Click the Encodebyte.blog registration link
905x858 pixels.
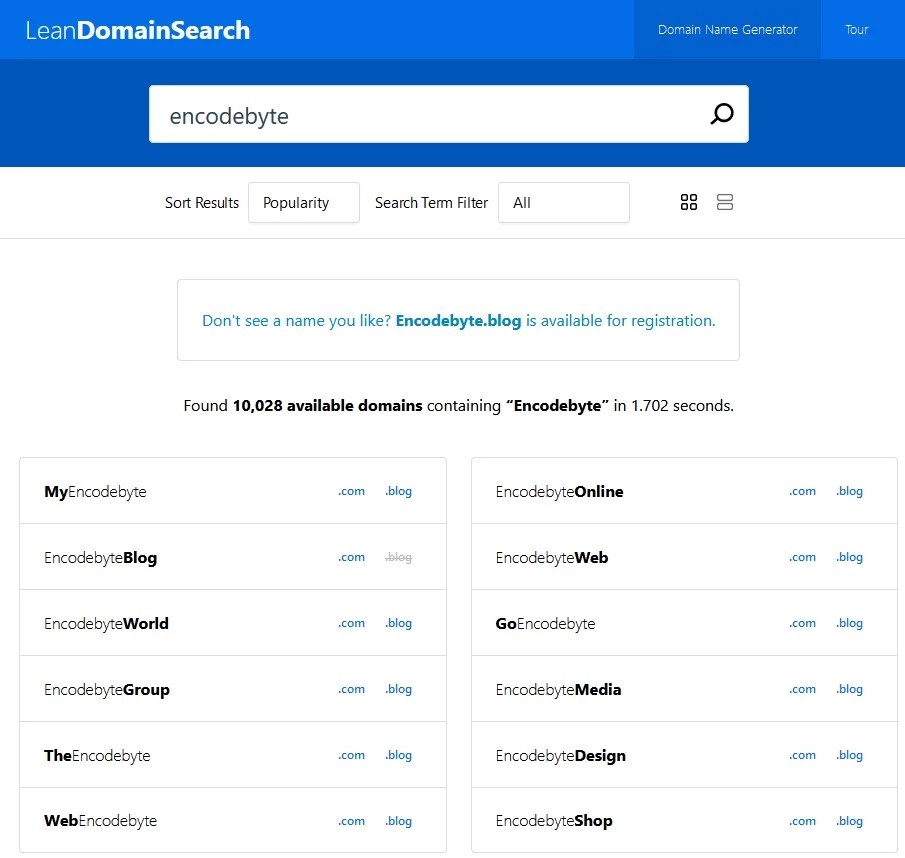coord(458,320)
